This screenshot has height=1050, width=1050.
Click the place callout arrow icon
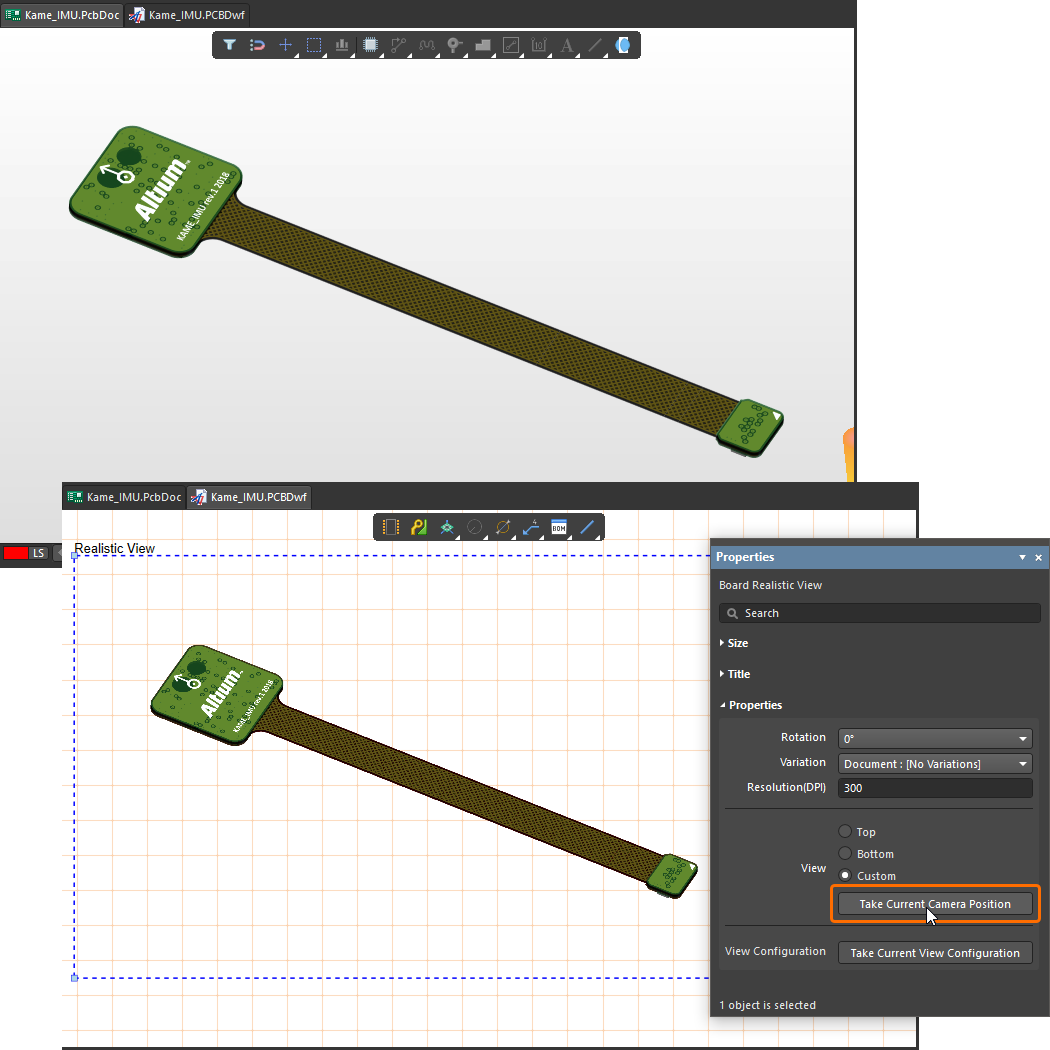(531, 526)
